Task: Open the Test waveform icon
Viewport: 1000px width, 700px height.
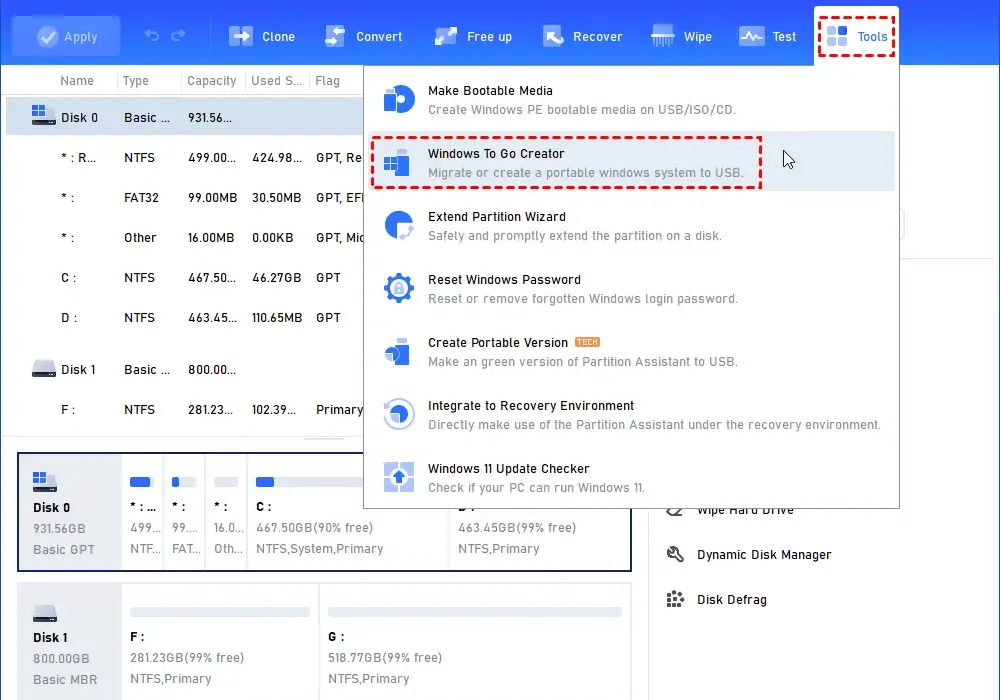Action: 751,36
